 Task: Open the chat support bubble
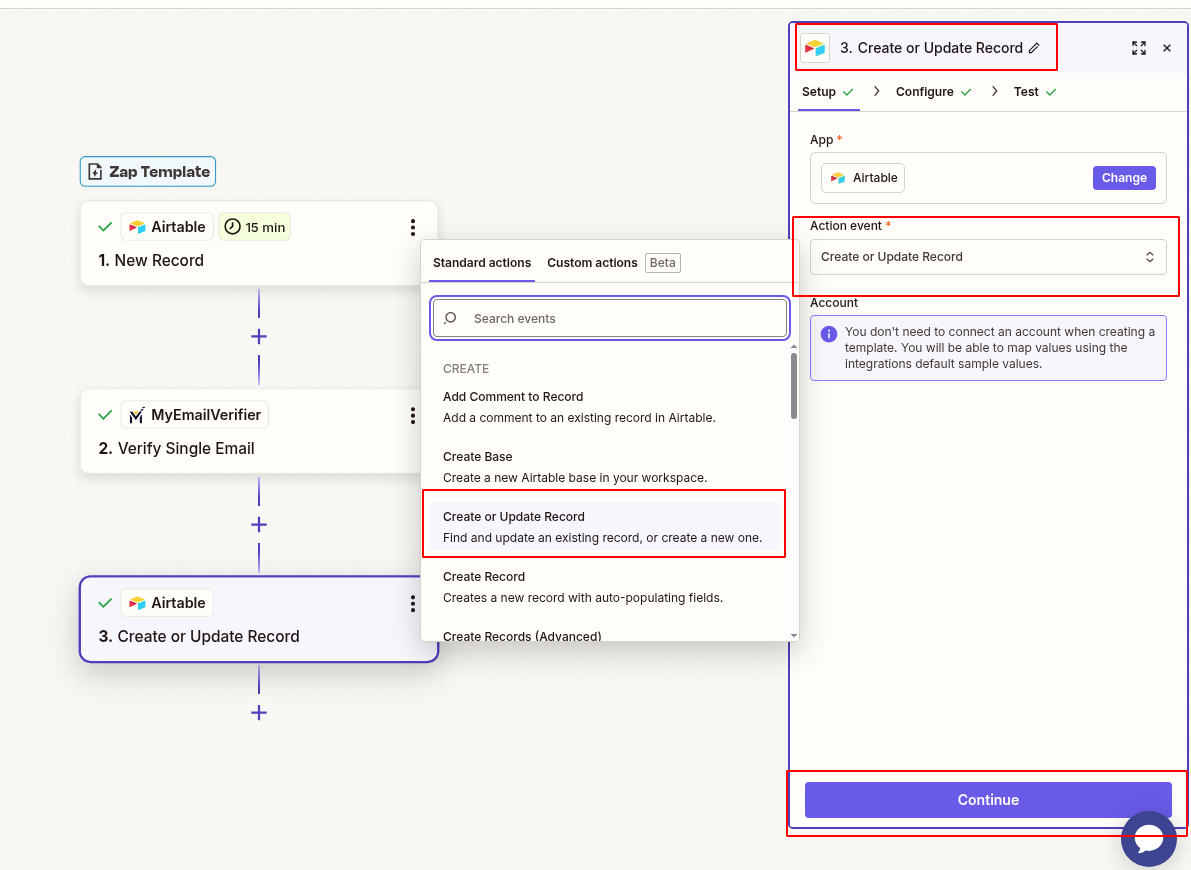coord(1148,838)
